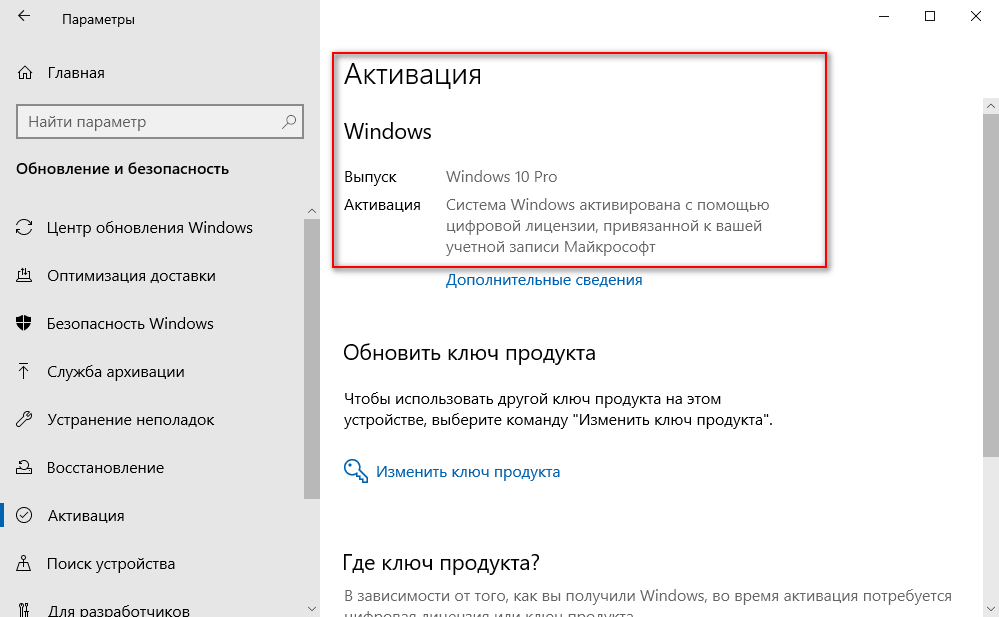Click the Windows Security shield icon

pos(24,323)
